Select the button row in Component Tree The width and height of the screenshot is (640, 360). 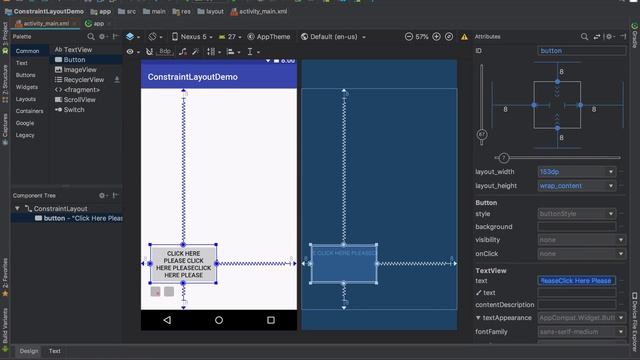tap(67, 218)
